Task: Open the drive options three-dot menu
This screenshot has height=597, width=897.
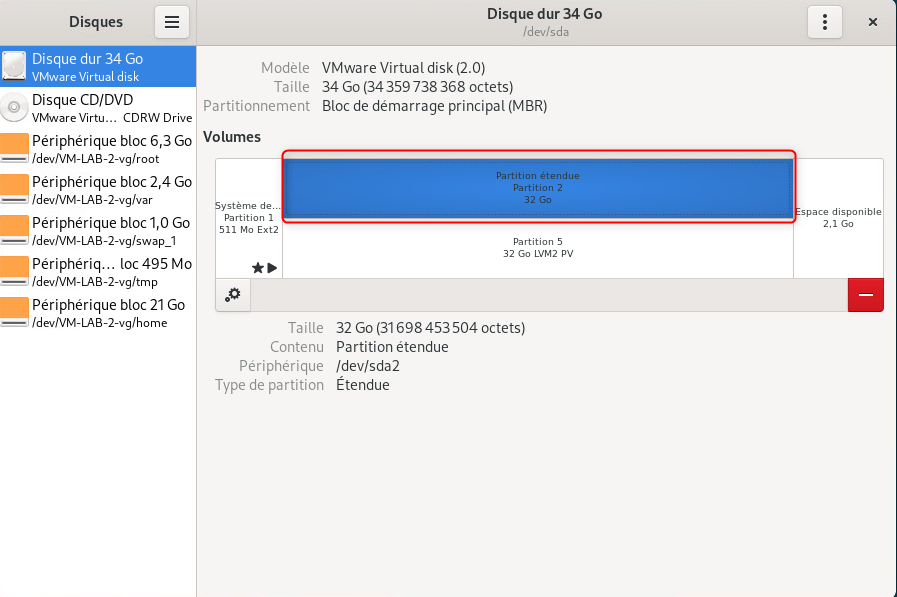Action: point(824,22)
